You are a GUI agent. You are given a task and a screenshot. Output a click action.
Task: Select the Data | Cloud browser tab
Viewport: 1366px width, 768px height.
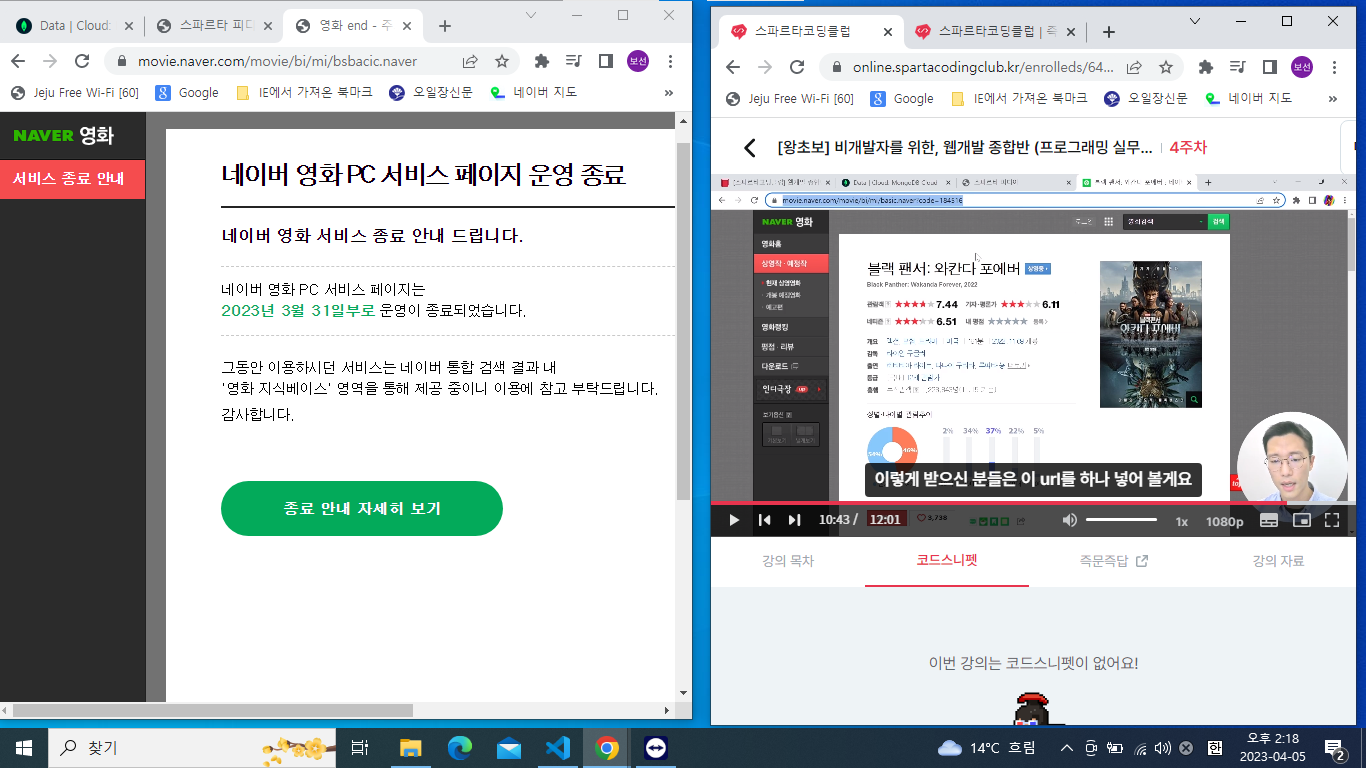(74, 26)
